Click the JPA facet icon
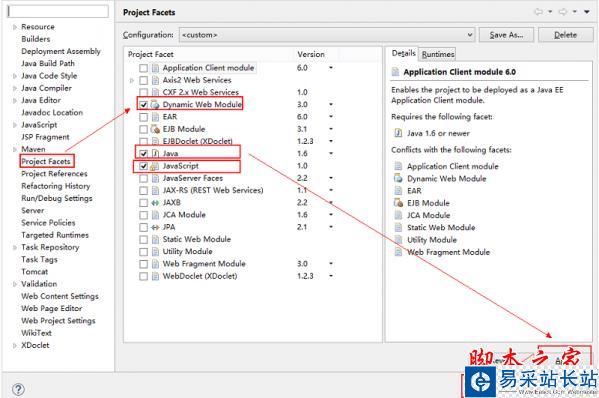This screenshot has height=398, width=599. click(x=155, y=227)
